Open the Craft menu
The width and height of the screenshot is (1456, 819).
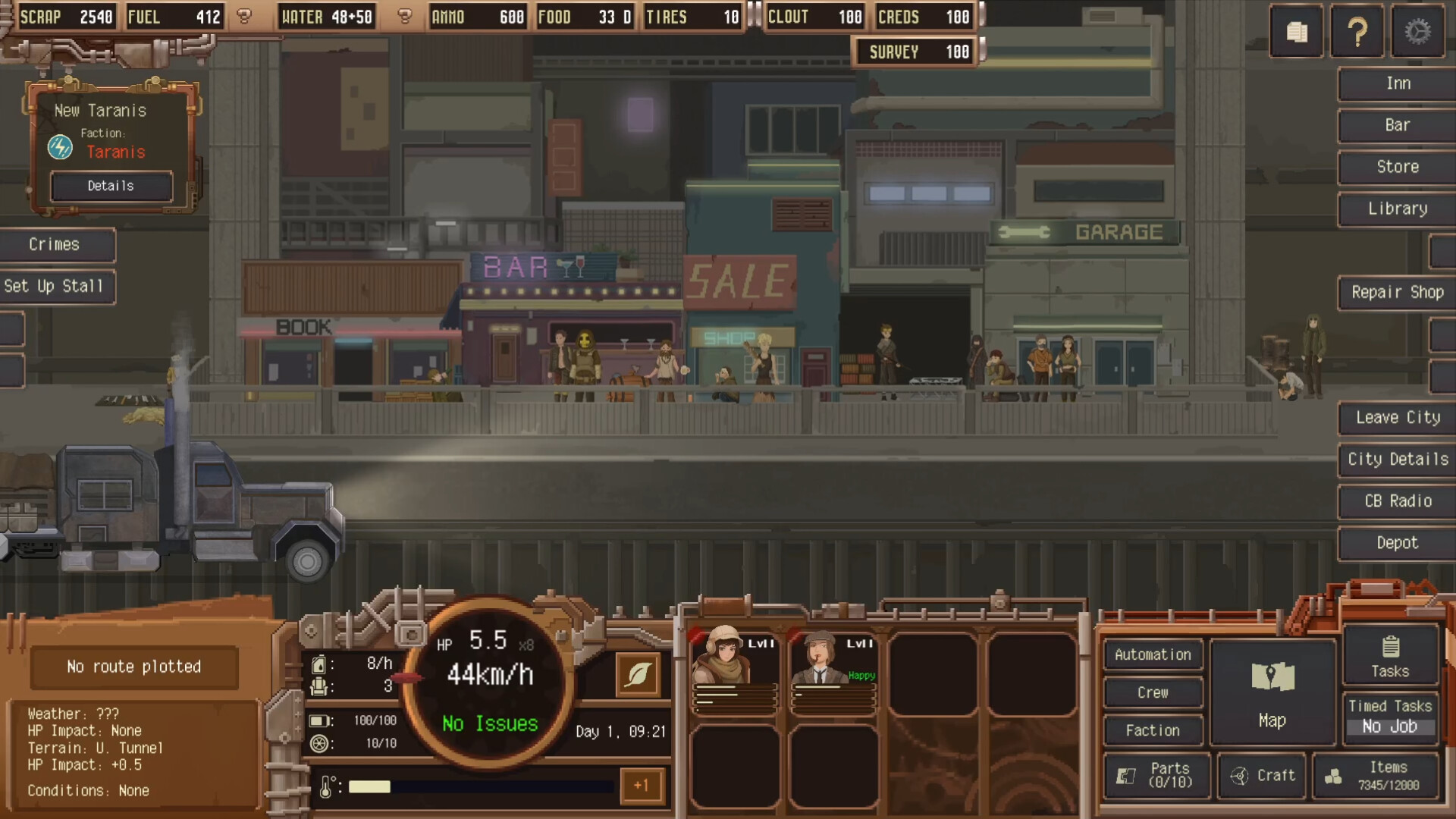(1261, 775)
